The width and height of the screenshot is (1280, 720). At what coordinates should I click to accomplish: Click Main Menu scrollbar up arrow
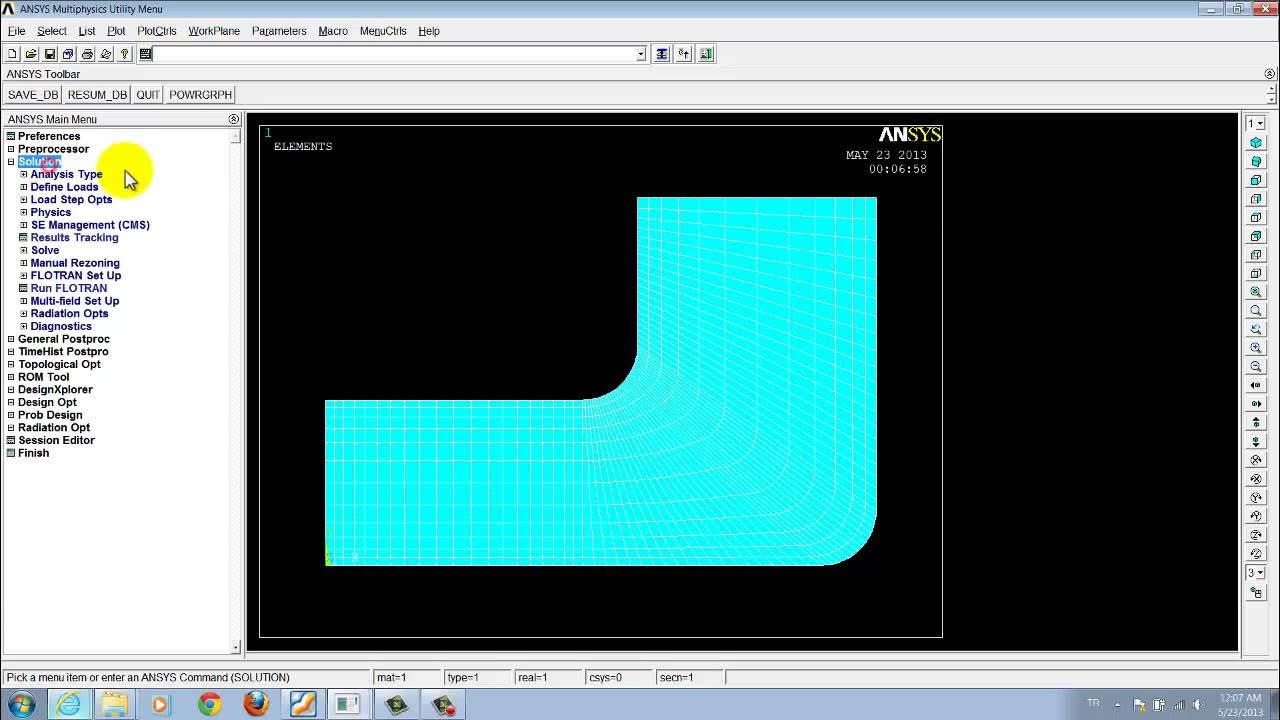click(236, 134)
